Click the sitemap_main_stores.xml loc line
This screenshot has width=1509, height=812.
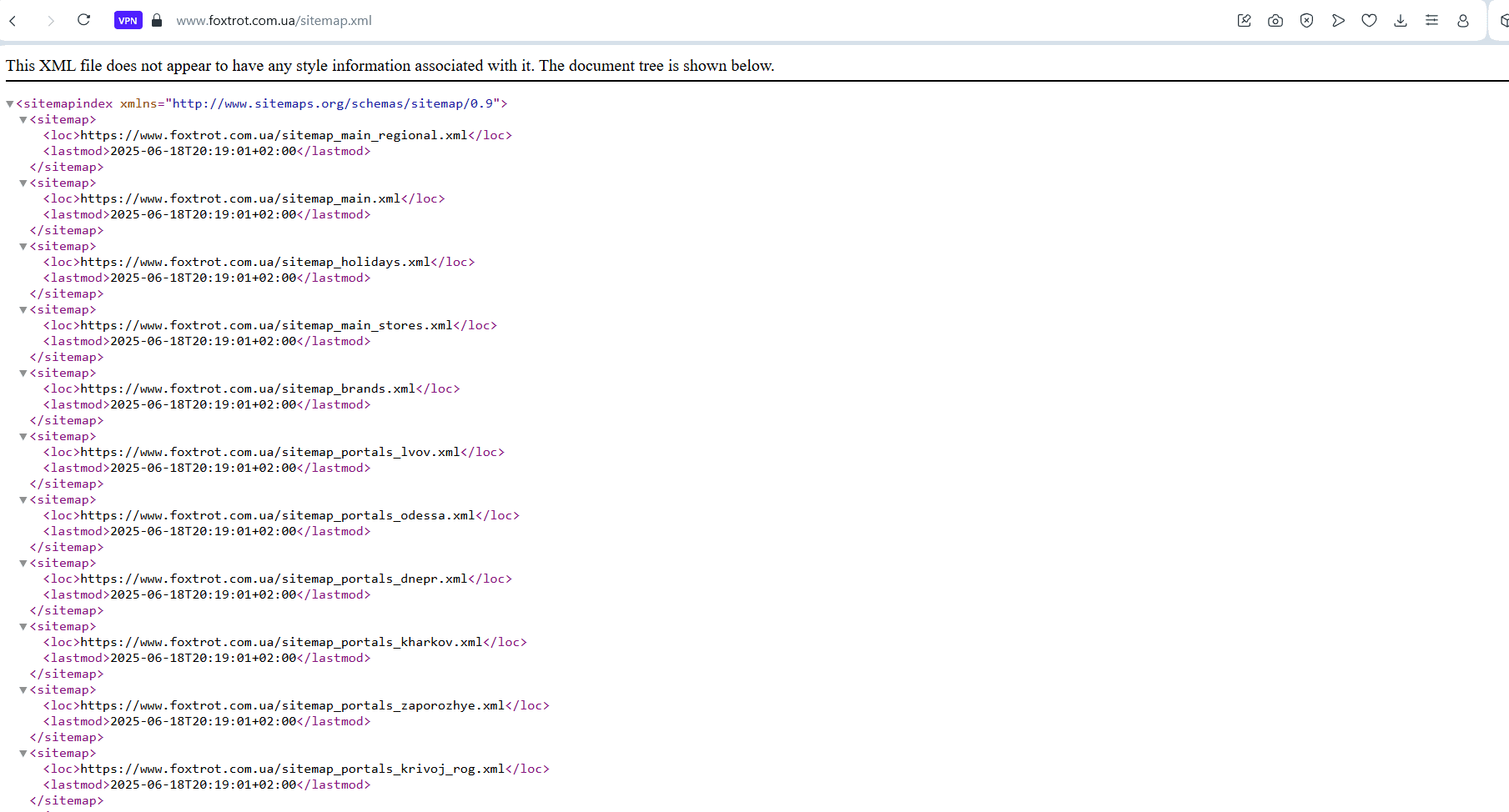270,325
